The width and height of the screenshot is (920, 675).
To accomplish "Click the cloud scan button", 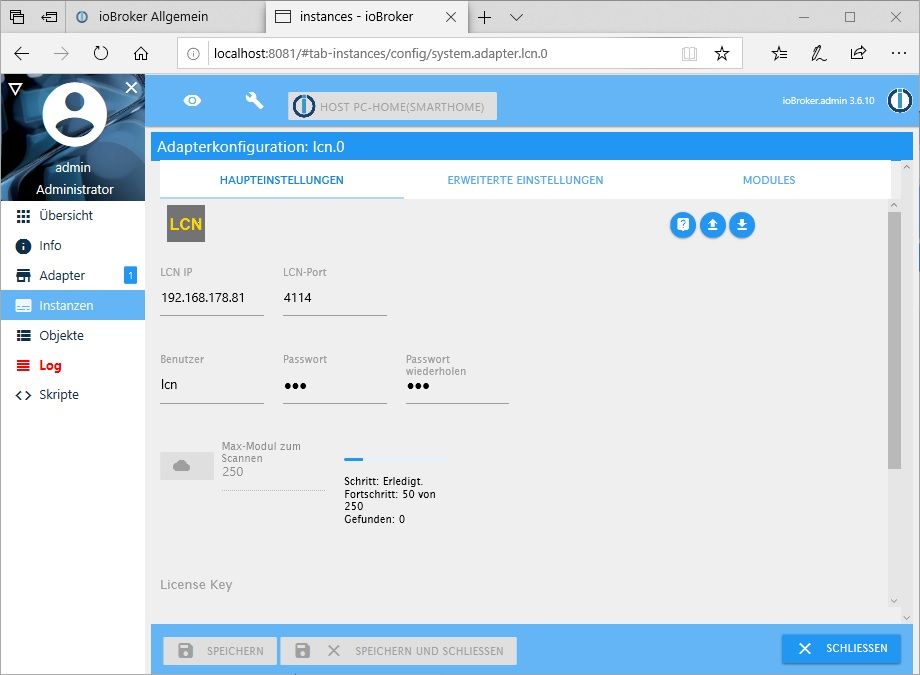I will (187, 466).
